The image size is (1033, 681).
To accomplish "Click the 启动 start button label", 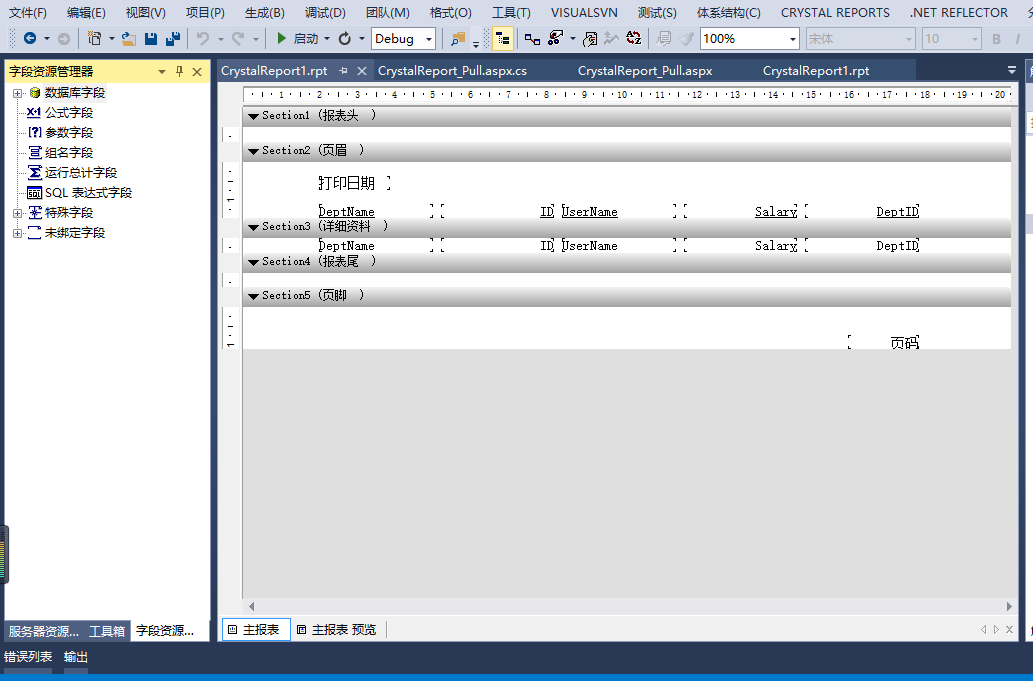I will [306, 39].
